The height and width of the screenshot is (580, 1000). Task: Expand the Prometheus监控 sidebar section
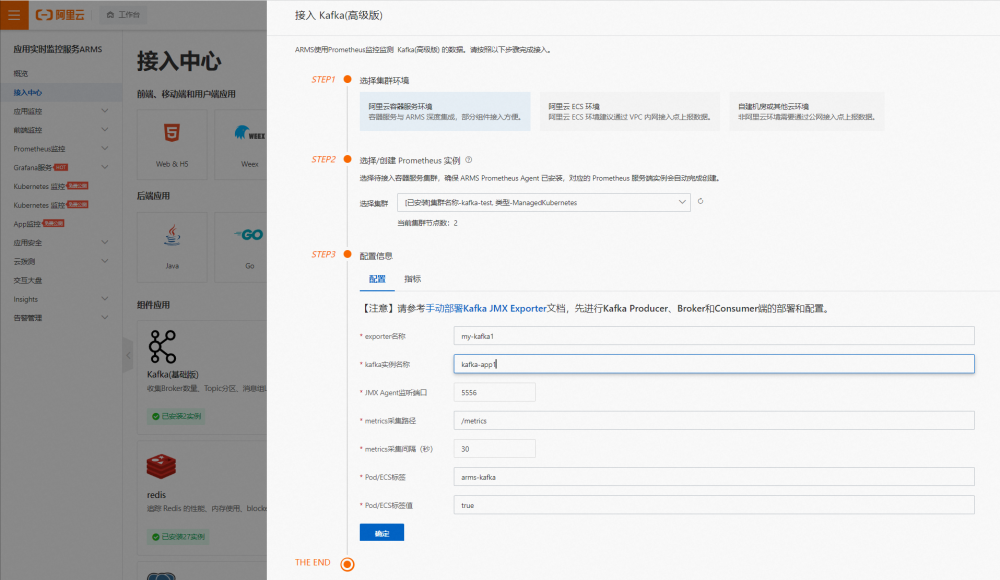click(105, 149)
